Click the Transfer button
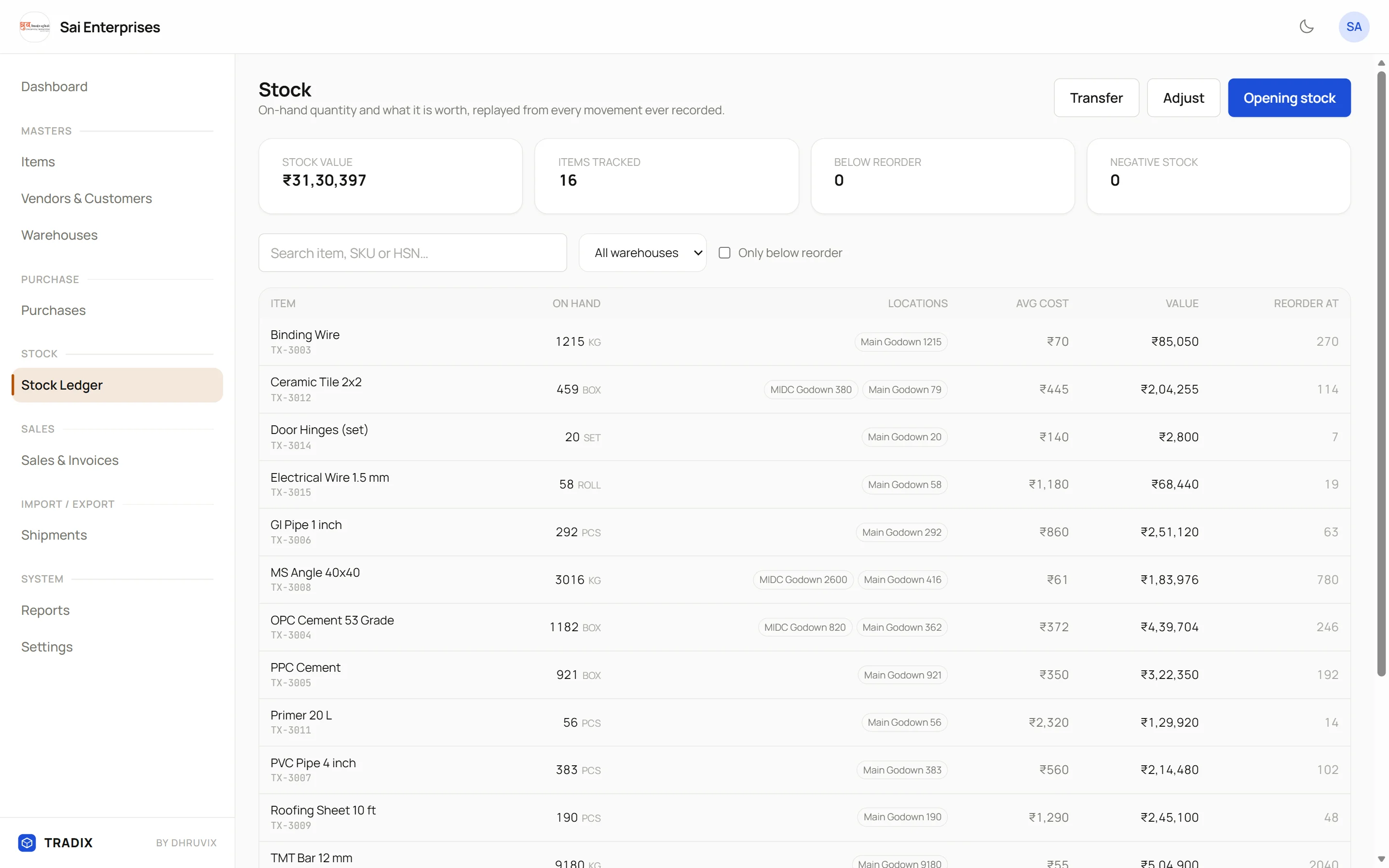This screenshot has width=1389, height=868. coord(1096,97)
